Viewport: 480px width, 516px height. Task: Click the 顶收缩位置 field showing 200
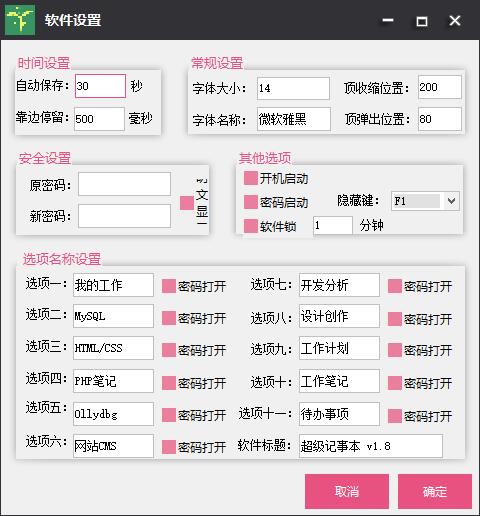(440, 87)
